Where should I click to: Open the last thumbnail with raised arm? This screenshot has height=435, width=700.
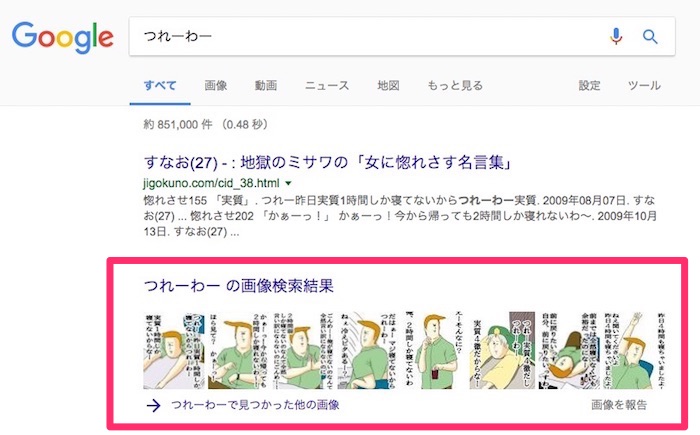point(635,350)
